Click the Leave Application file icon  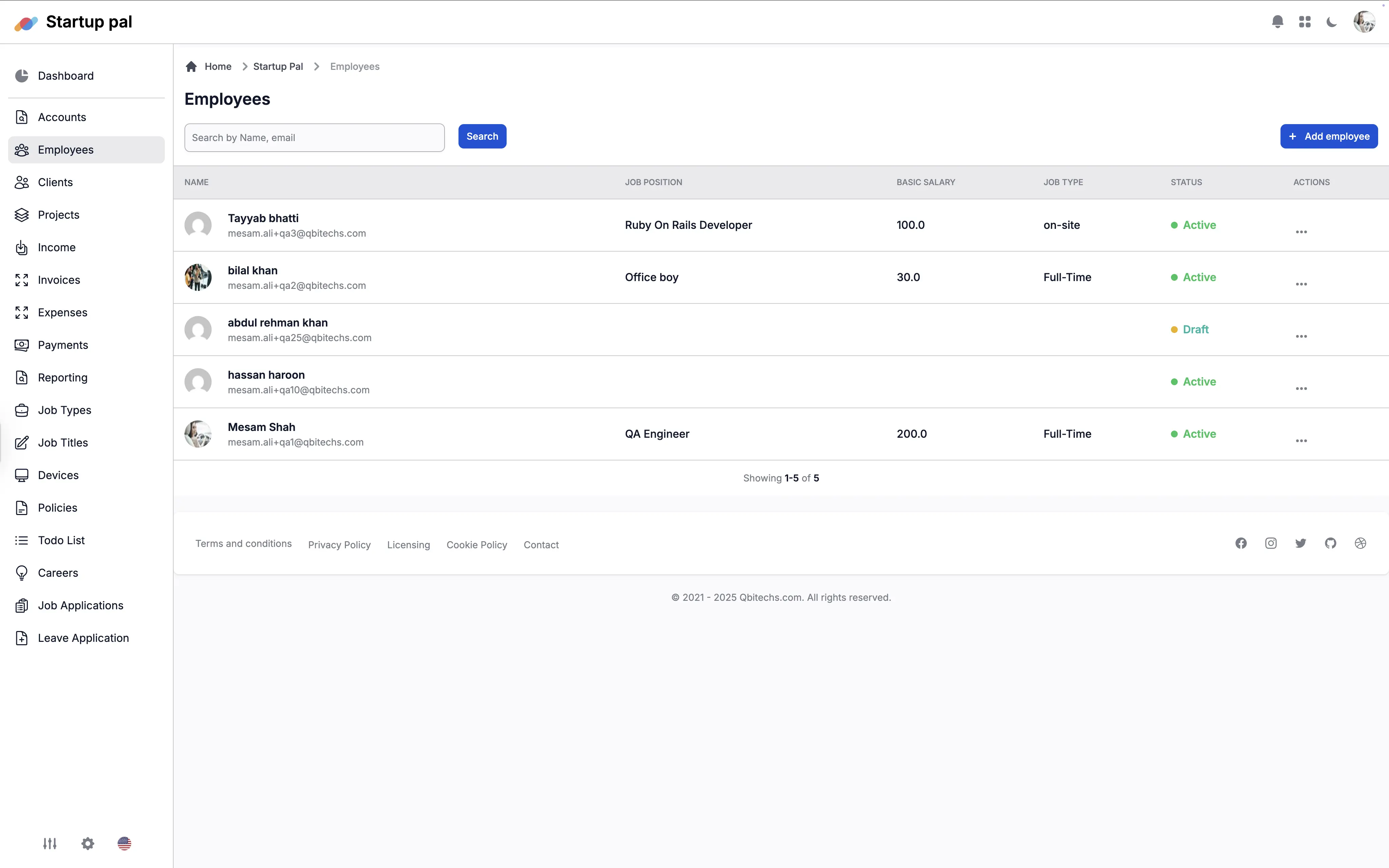pos(22,638)
